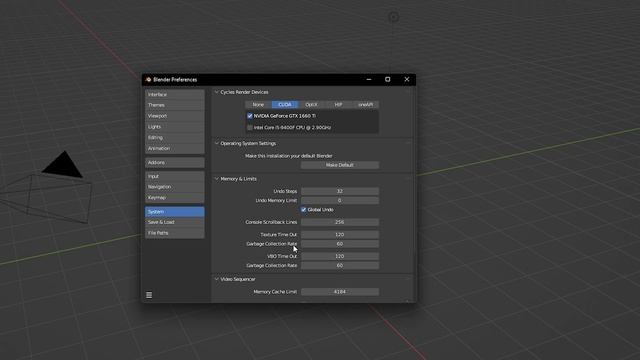Open Save & Load preferences tab
640x360 pixels.
175,222
